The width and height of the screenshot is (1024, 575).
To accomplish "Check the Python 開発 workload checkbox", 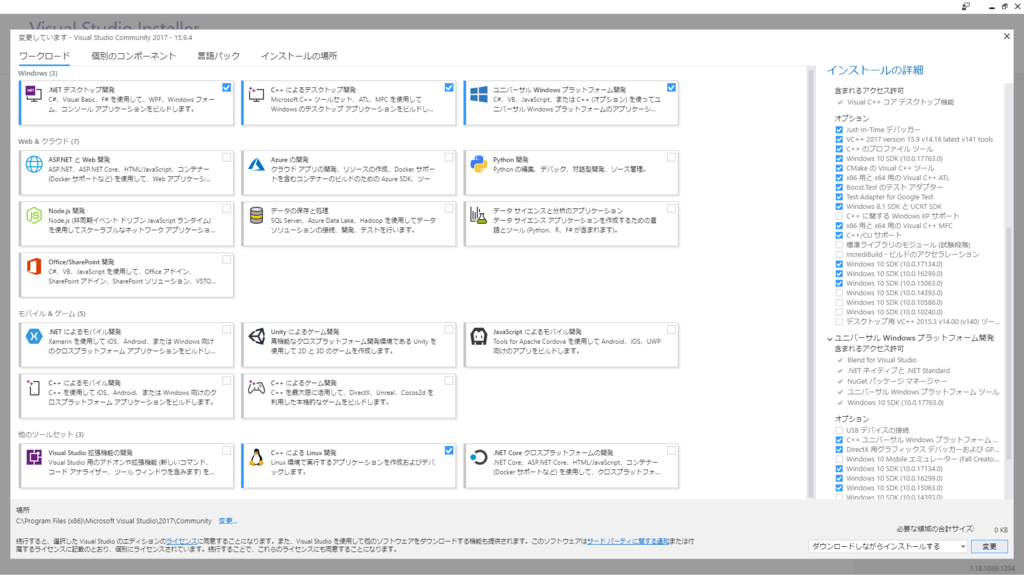I will (x=671, y=157).
